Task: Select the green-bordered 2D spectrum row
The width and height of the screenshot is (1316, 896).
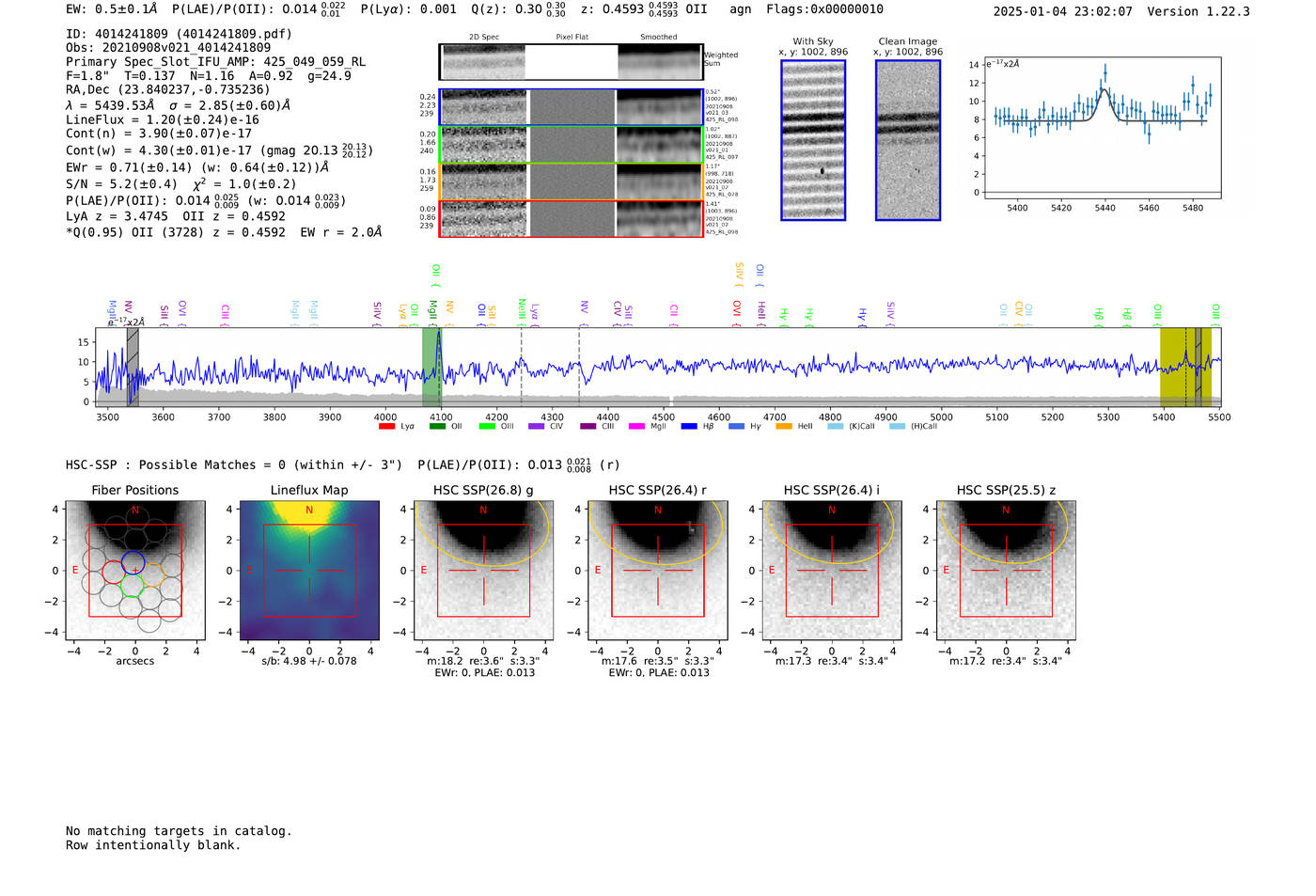Action: (571, 145)
